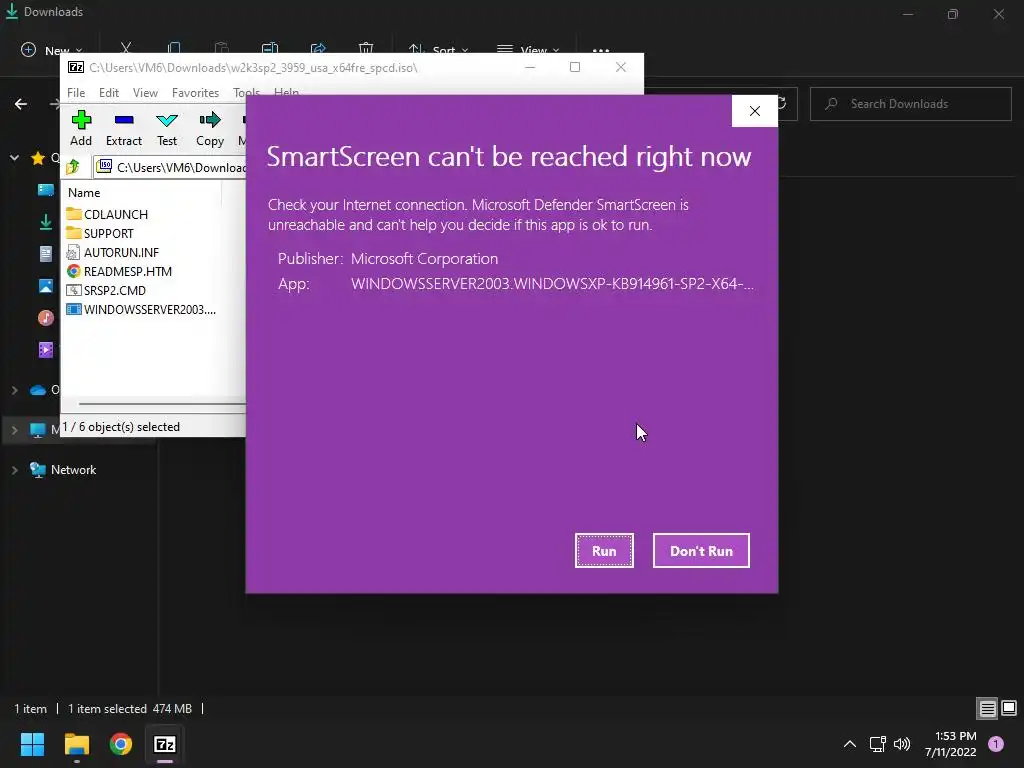Choose Don't Run in SmartScreen dialog
Screen dimensions: 1024x768
click(x=701, y=551)
